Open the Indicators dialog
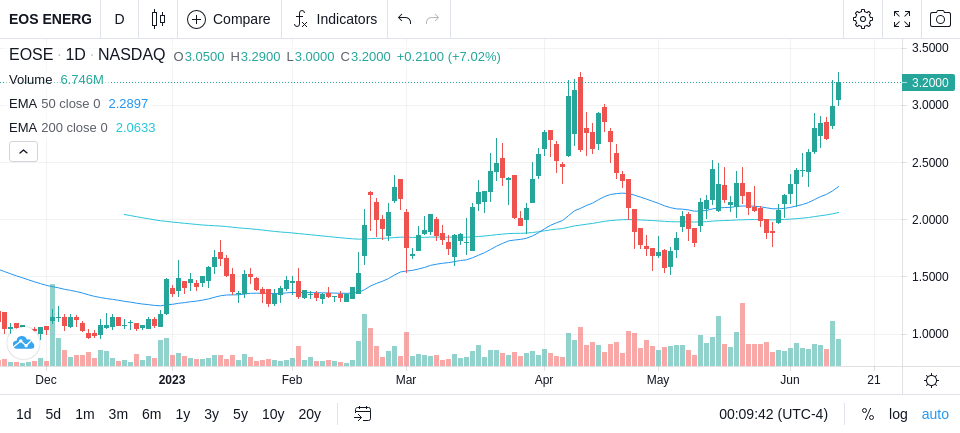The width and height of the screenshot is (960, 433). [335, 19]
